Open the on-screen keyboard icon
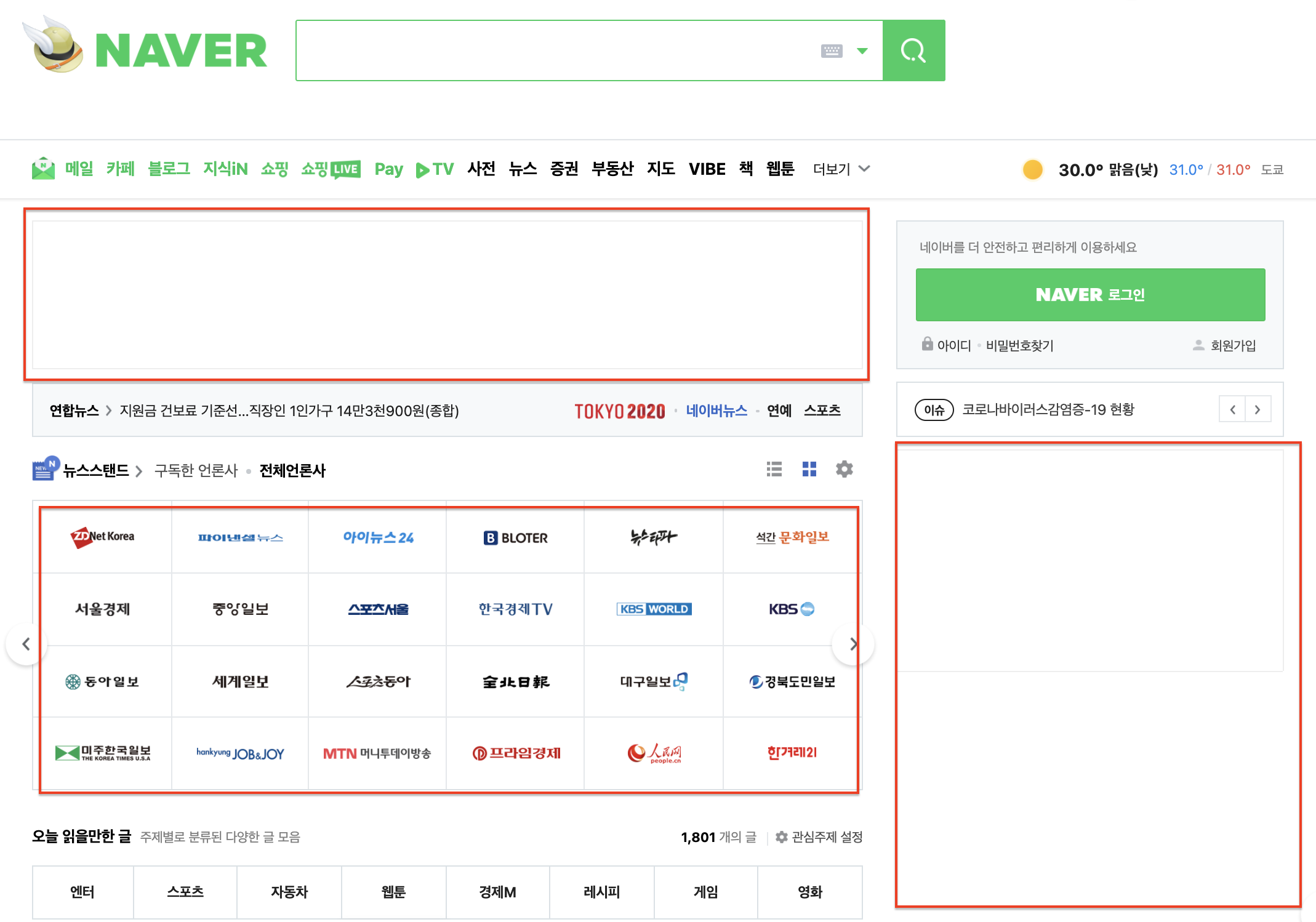Image resolution: width=1316 pixels, height=922 pixels. tap(832, 51)
